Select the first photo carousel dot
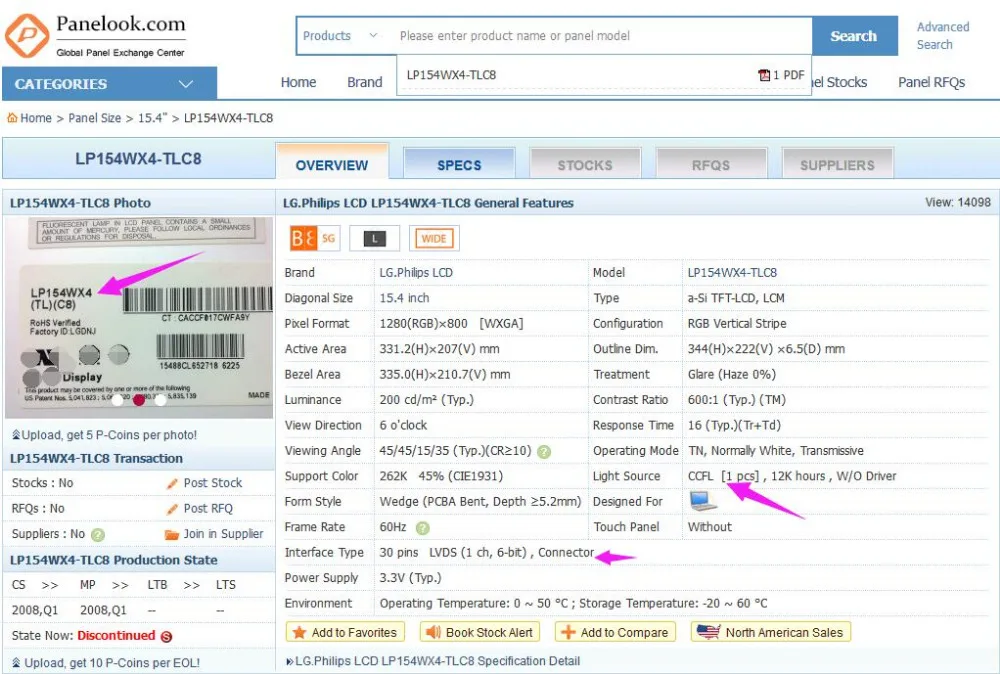Image resolution: width=1000 pixels, height=674 pixels. click(117, 400)
